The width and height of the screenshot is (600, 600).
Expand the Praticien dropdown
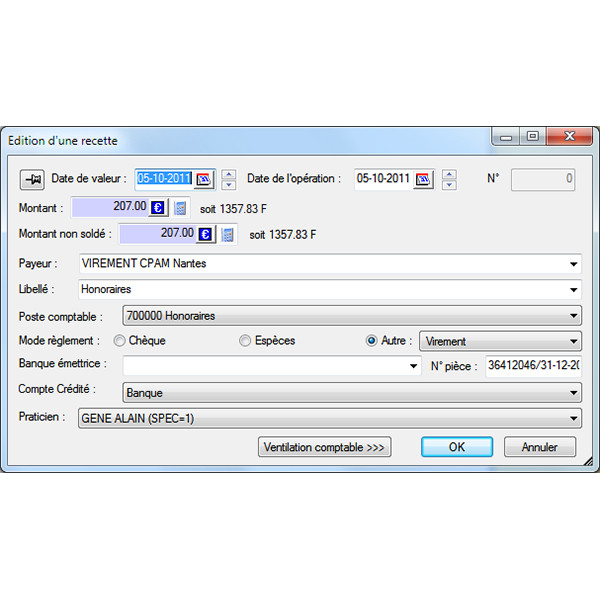click(x=573, y=420)
